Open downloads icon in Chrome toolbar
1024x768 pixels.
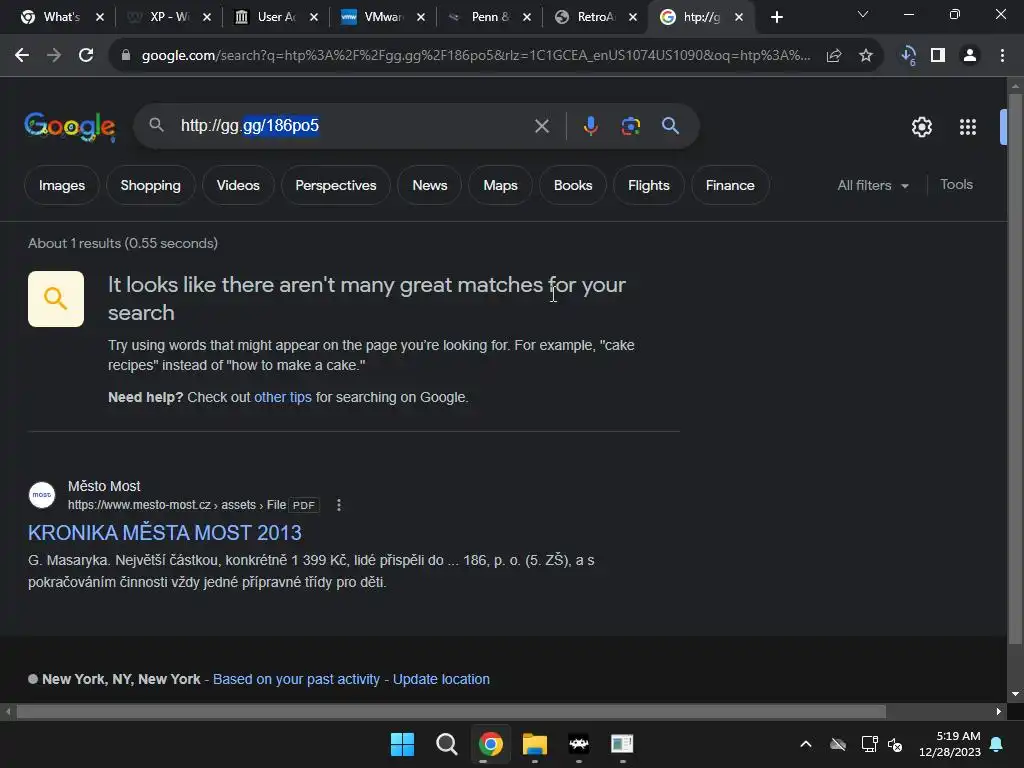click(x=908, y=56)
